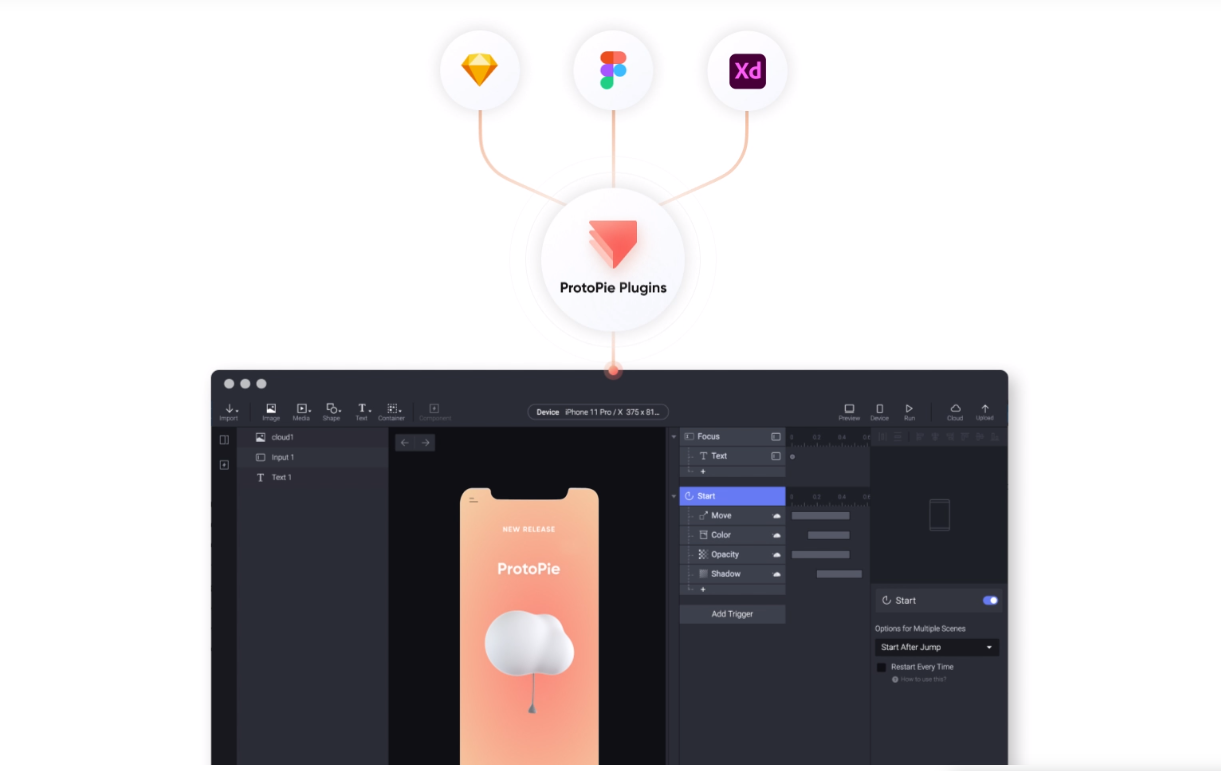Click the Component toolbar icon
The height and width of the screenshot is (771, 1221).
click(x=434, y=412)
